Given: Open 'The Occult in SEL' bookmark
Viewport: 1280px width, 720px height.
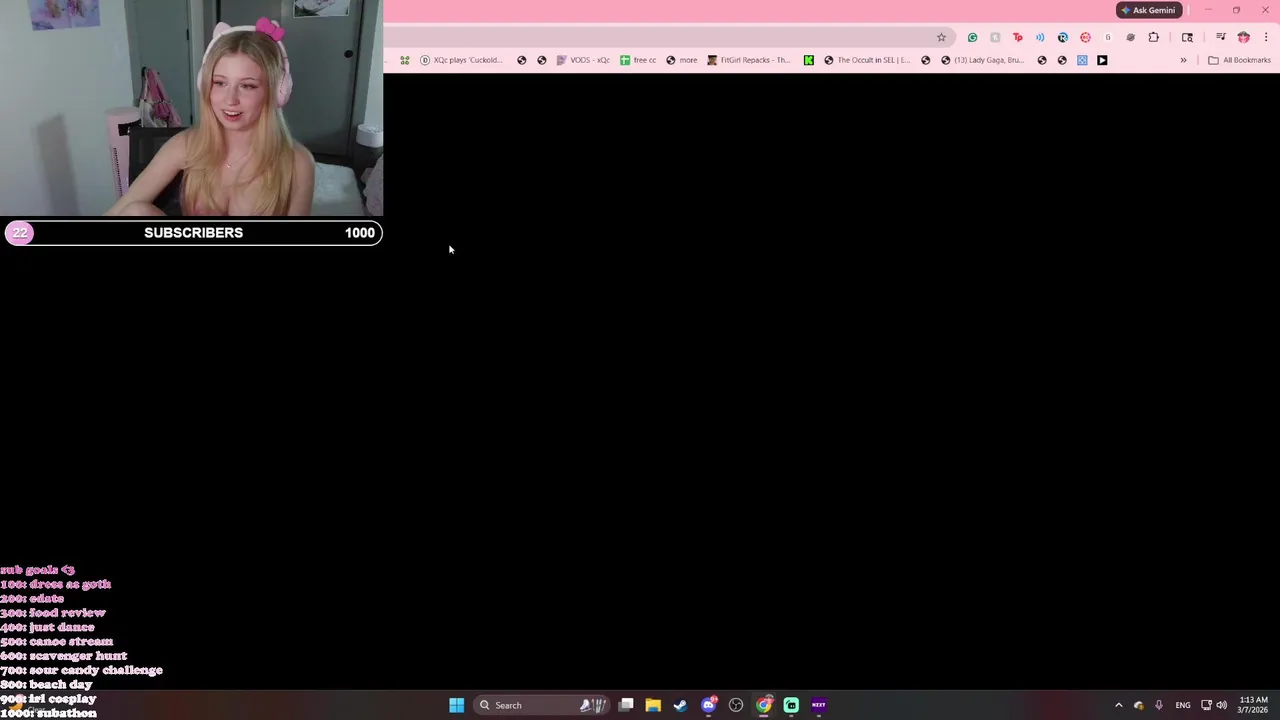Looking at the screenshot, I should 867,60.
